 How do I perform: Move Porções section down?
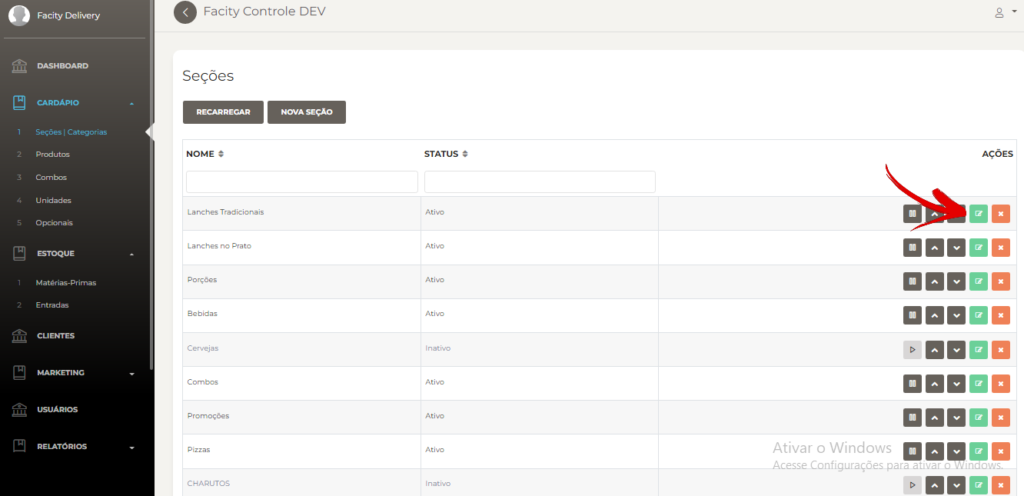pos(957,281)
